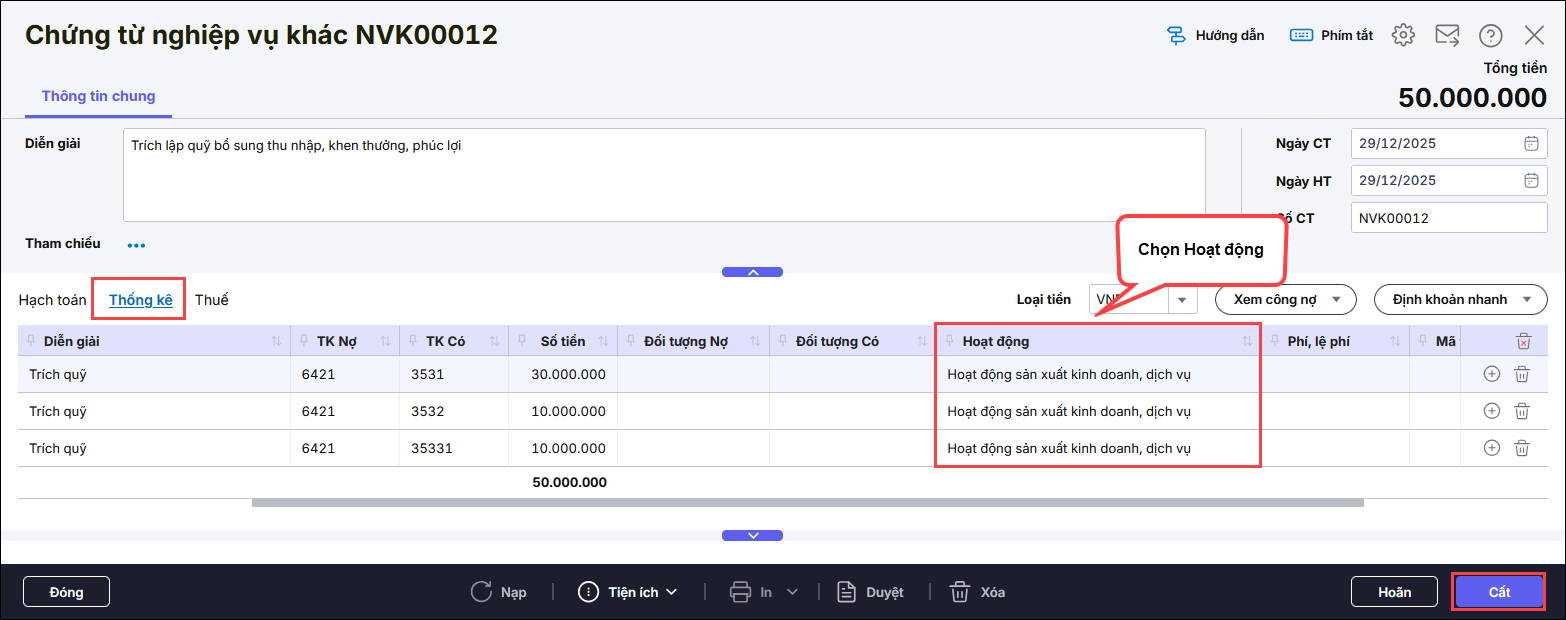Expand the Tiện ích menu
This screenshot has height=620, width=1566.
click(628, 592)
